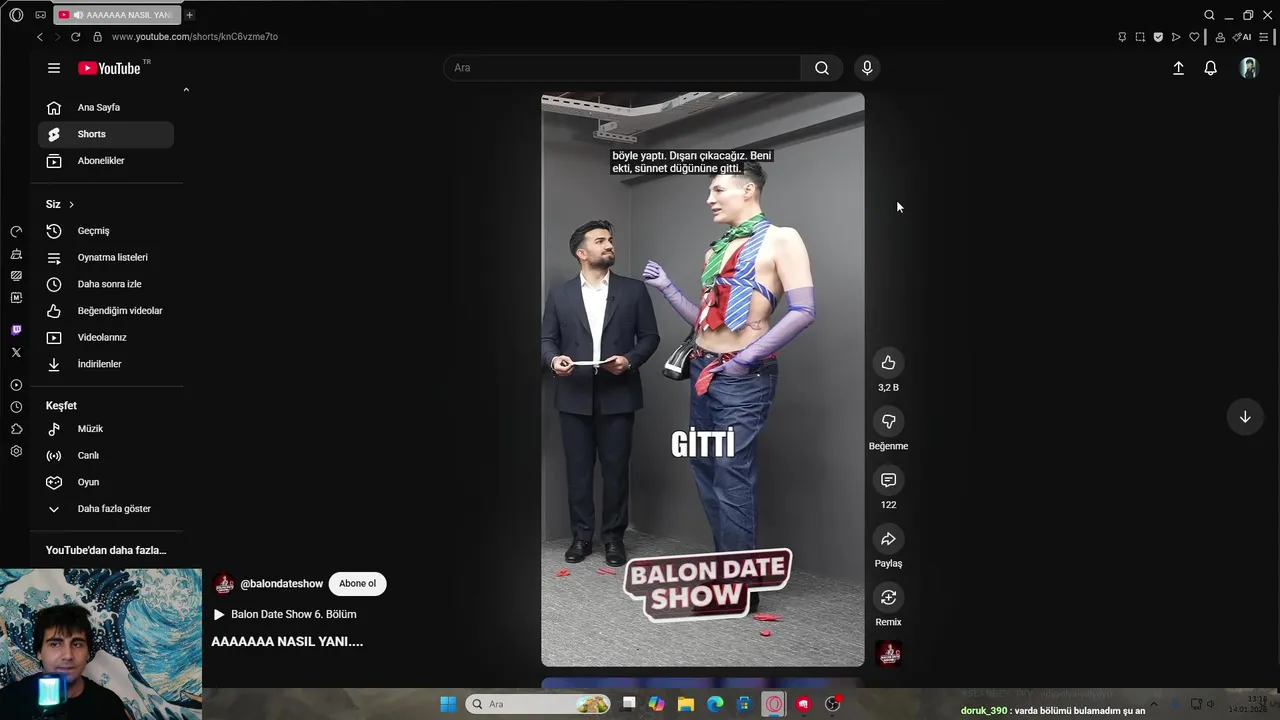Open Daha sonra izle list
1280x720 pixels.
tap(106, 284)
